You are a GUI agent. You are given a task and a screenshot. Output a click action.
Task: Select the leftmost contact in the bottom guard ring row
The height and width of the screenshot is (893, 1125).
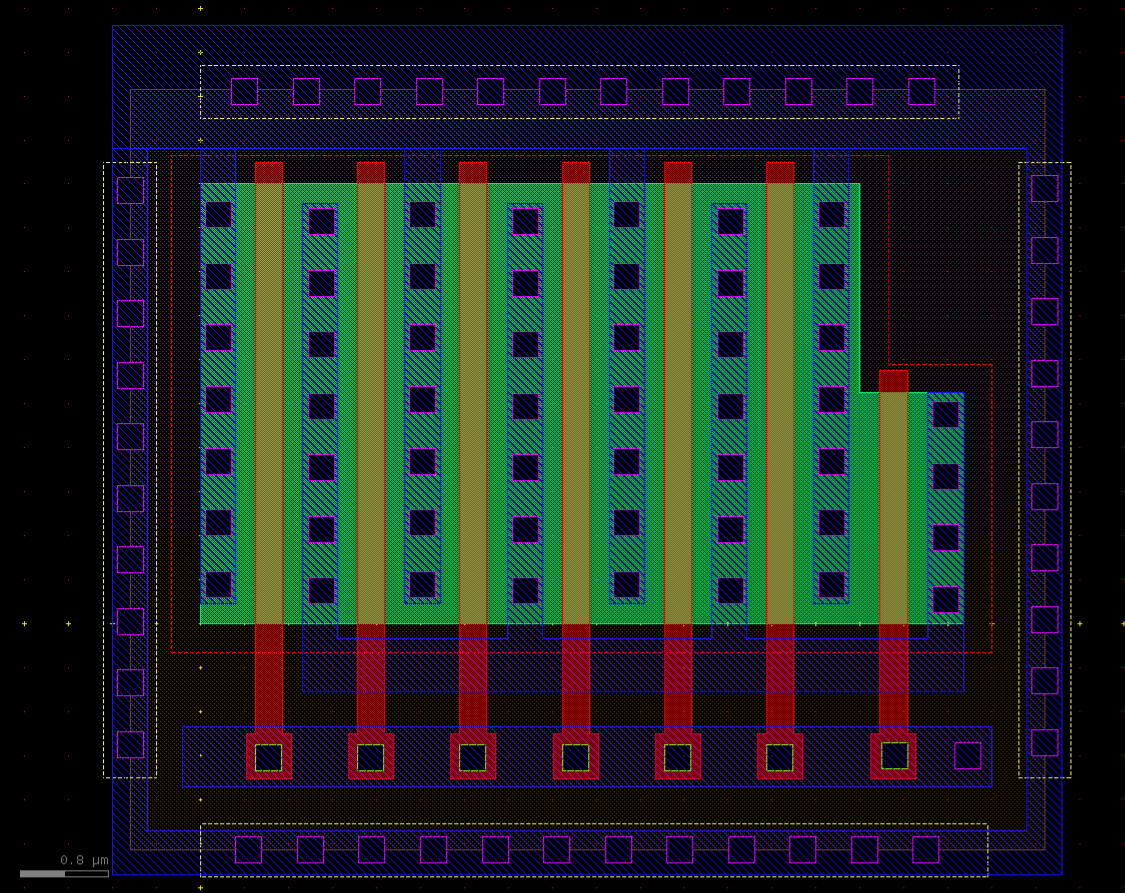pyautogui.click(x=249, y=849)
